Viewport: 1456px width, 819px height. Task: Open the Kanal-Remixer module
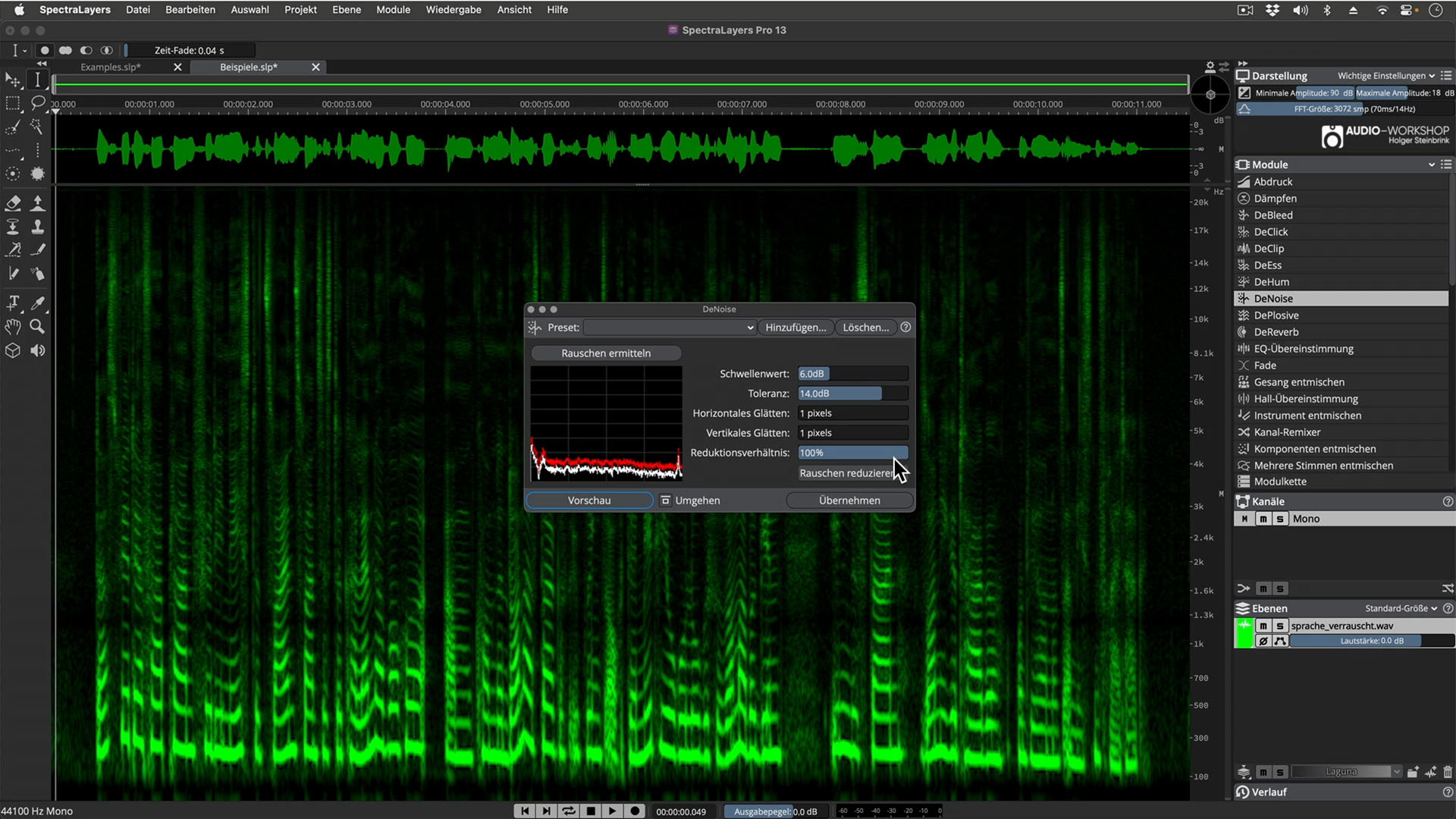[x=1341, y=432]
